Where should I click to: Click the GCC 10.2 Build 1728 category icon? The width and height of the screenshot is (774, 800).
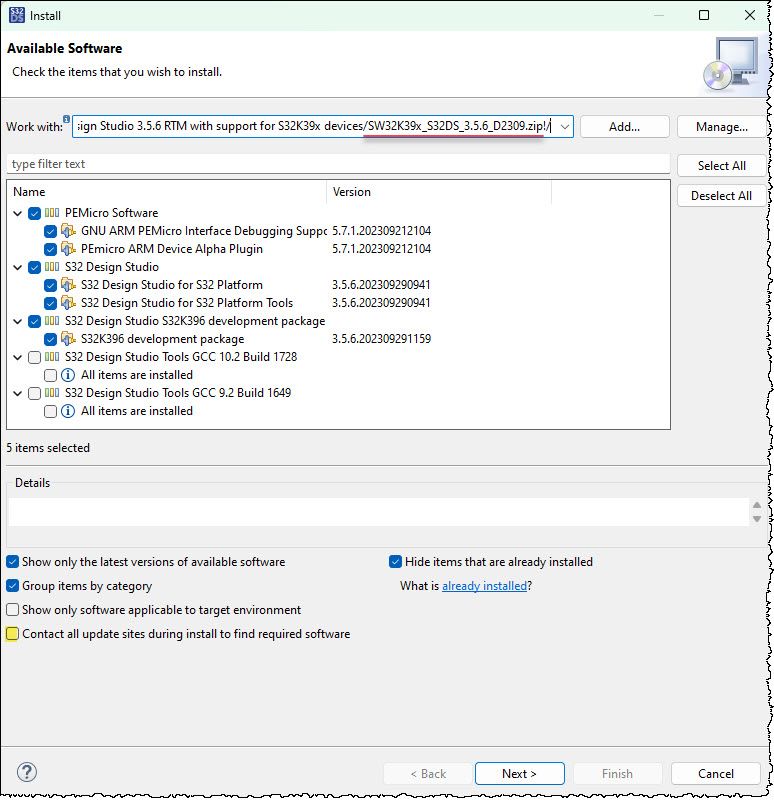point(52,357)
